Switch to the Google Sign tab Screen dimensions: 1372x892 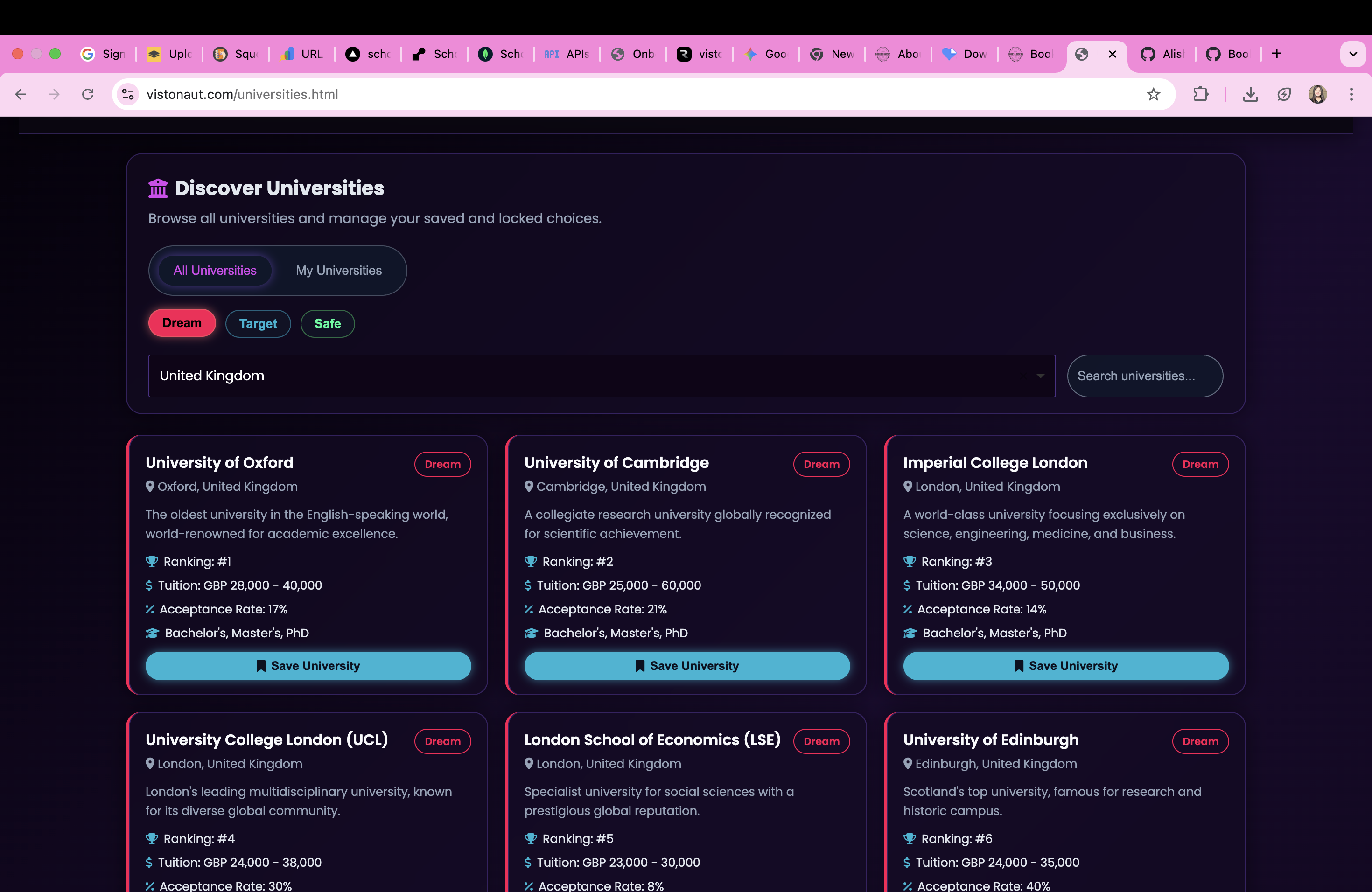tap(104, 54)
